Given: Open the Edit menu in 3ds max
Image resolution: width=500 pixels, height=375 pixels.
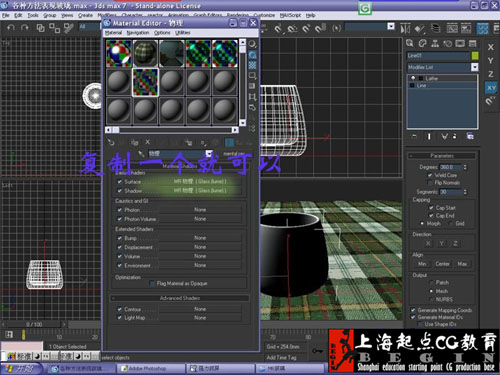Looking at the screenshot, I should pos(18,15).
